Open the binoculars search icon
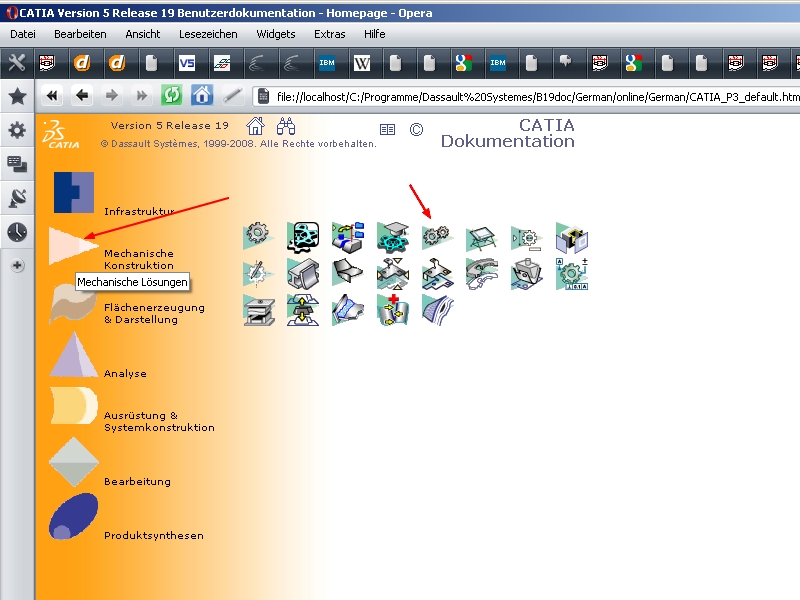800x600 pixels. tap(286, 126)
